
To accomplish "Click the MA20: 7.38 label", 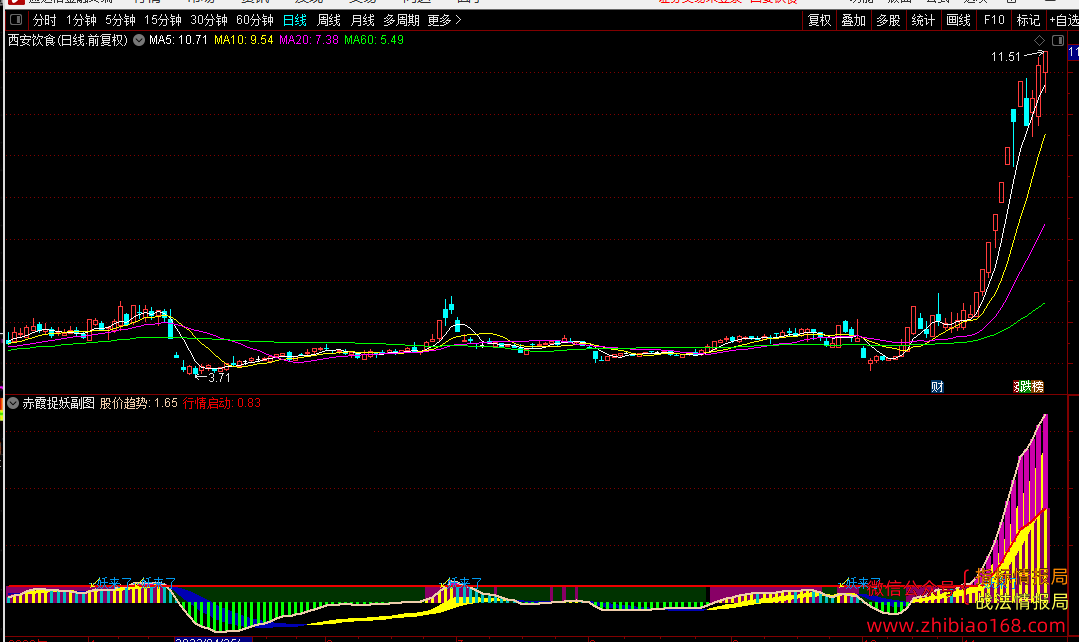I will (309, 40).
